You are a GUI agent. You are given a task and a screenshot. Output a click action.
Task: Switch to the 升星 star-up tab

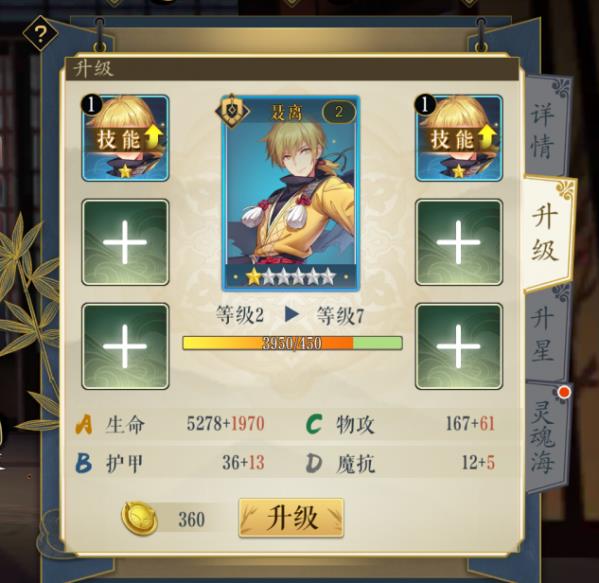(x=543, y=335)
